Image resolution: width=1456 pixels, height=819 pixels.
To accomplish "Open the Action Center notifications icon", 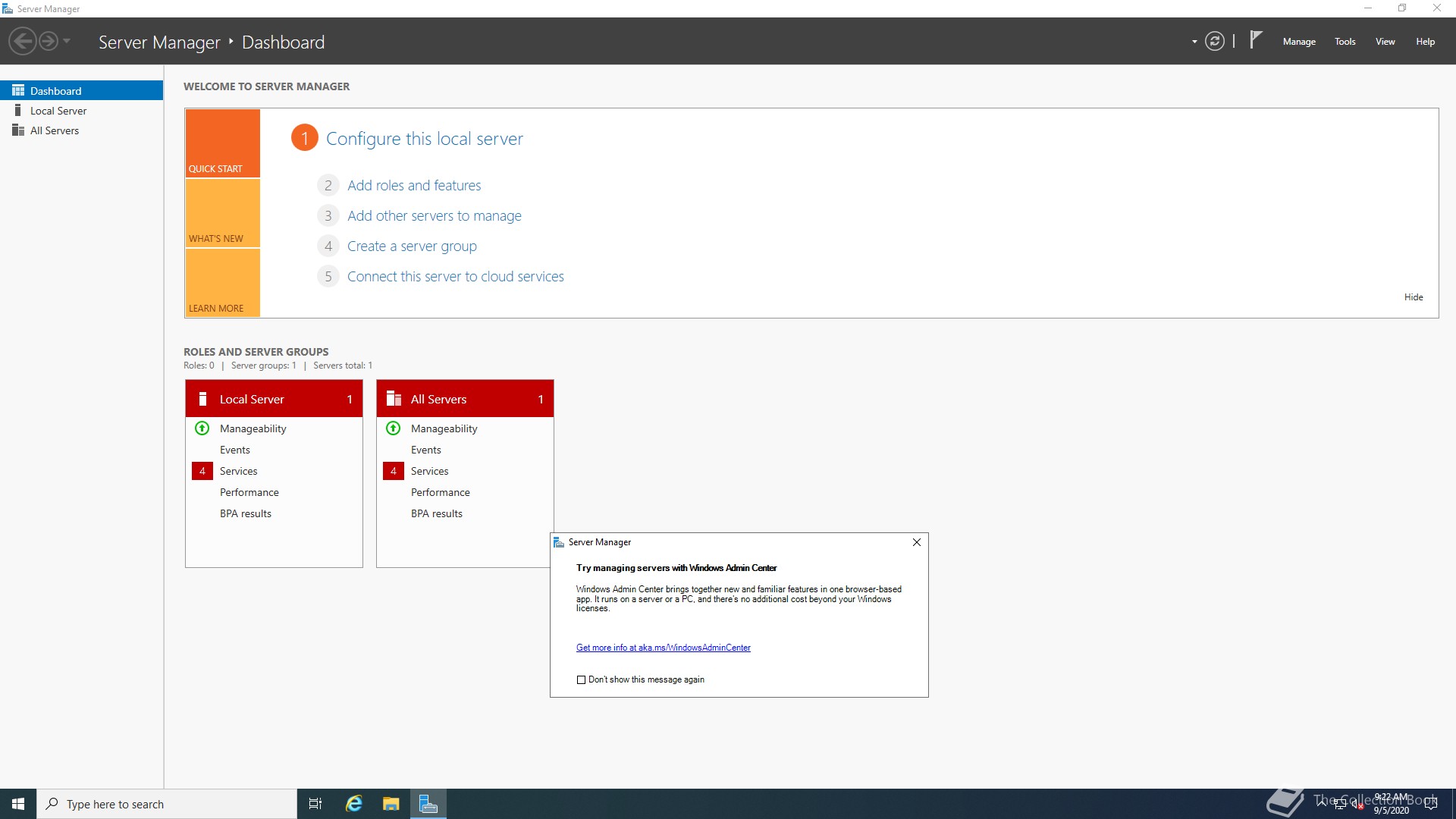I will coord(1431,804).
